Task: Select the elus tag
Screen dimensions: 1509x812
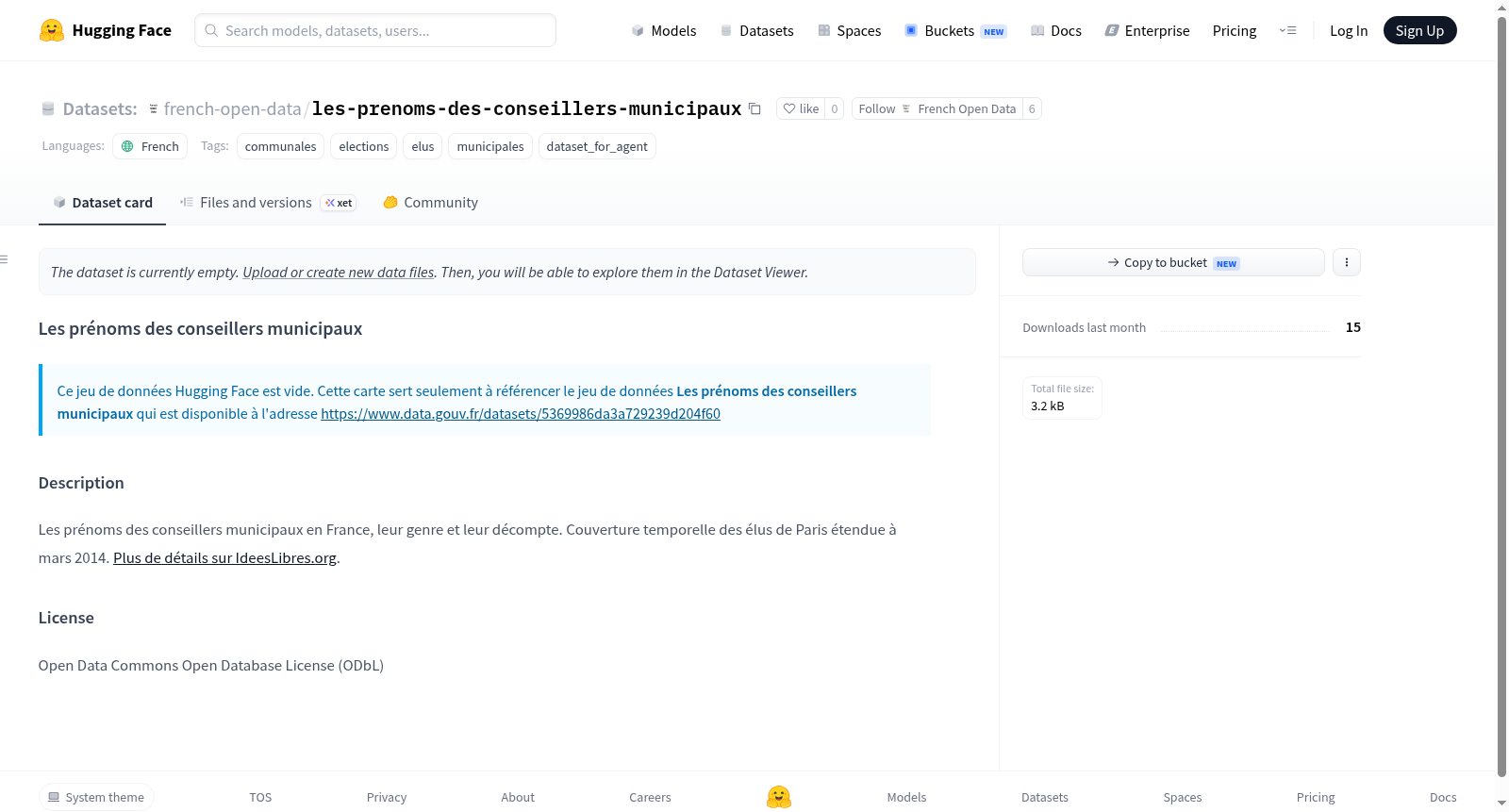Action: [x=423, y=146]
